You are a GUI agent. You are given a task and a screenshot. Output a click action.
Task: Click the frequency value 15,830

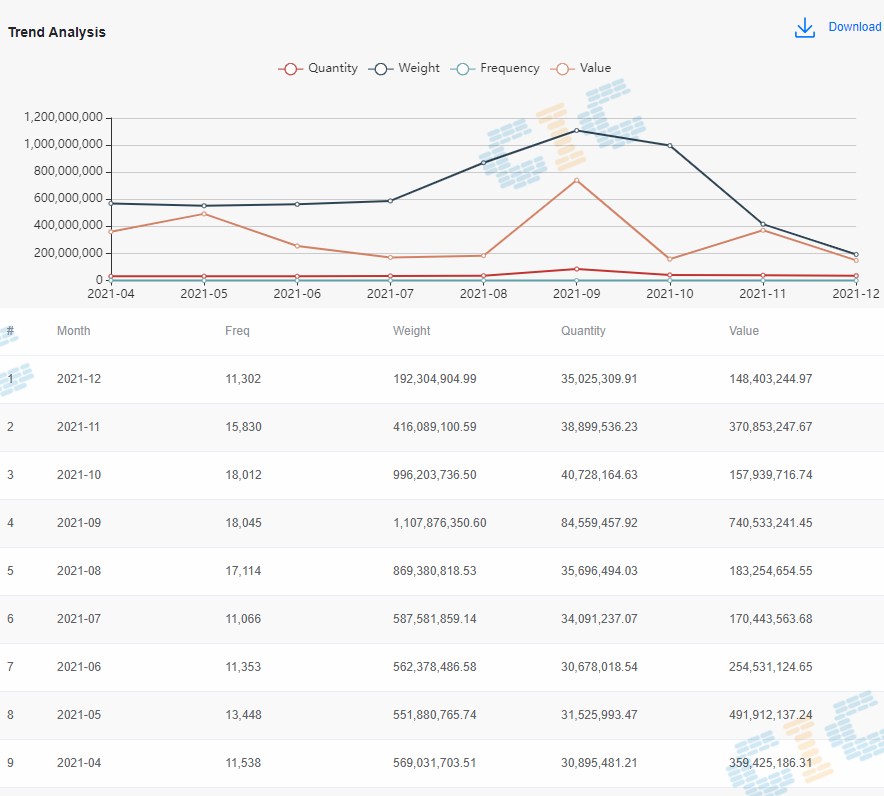click(x=243, y=427)
